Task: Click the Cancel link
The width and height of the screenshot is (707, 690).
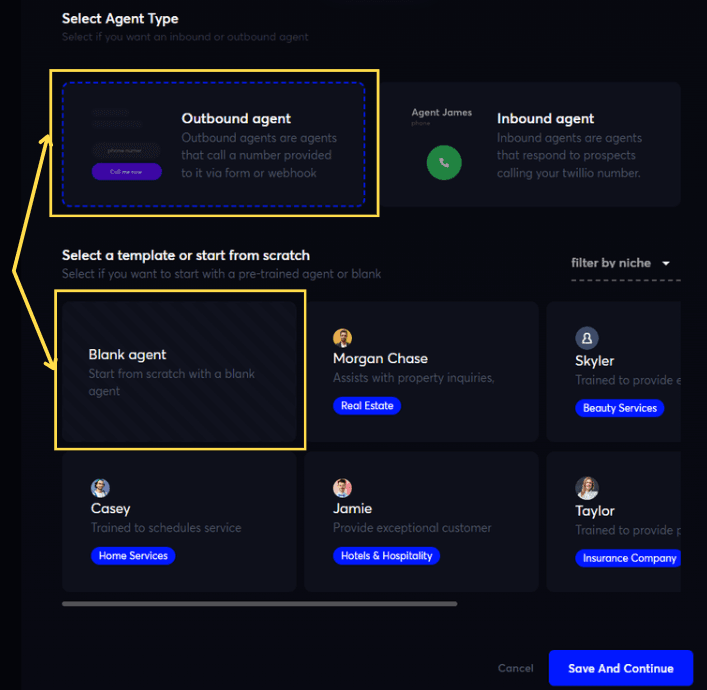Action: pyautogui.click(x=516, y=668)
